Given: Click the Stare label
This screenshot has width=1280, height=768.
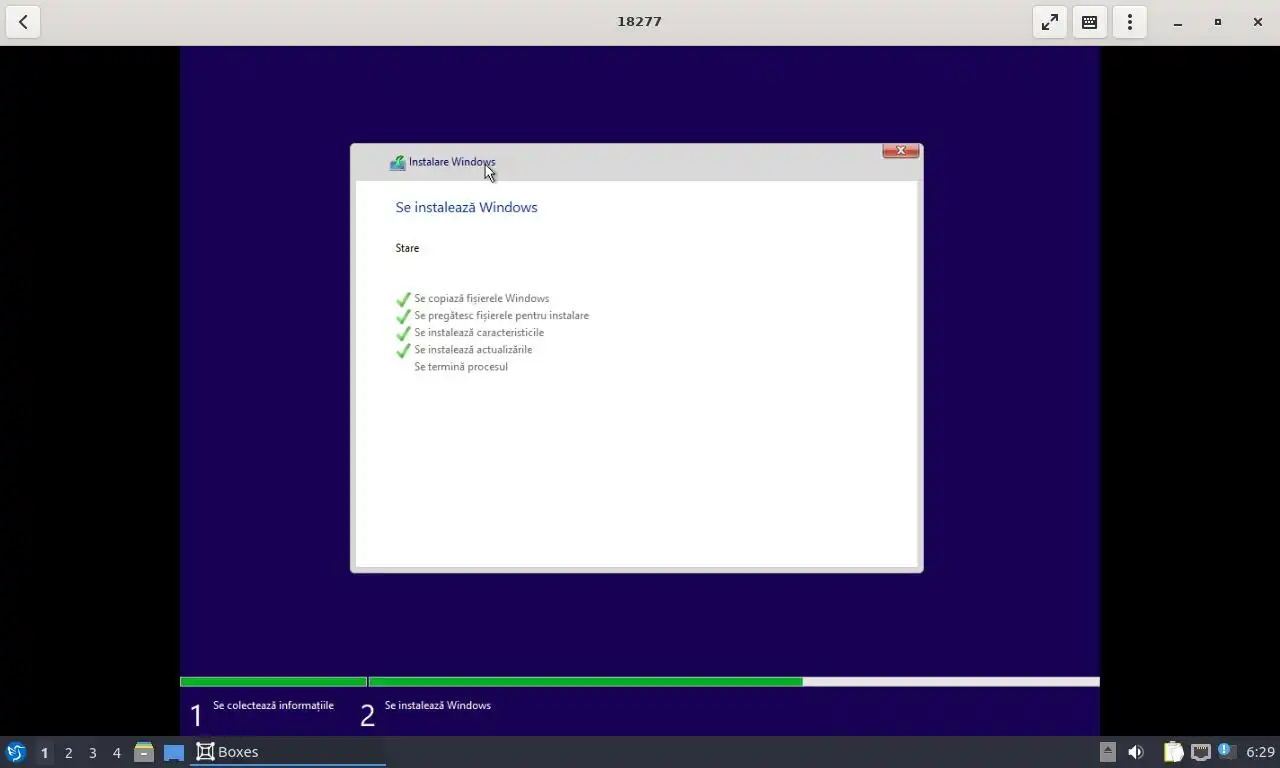Looking at the screenshot, I should point(407,248).
